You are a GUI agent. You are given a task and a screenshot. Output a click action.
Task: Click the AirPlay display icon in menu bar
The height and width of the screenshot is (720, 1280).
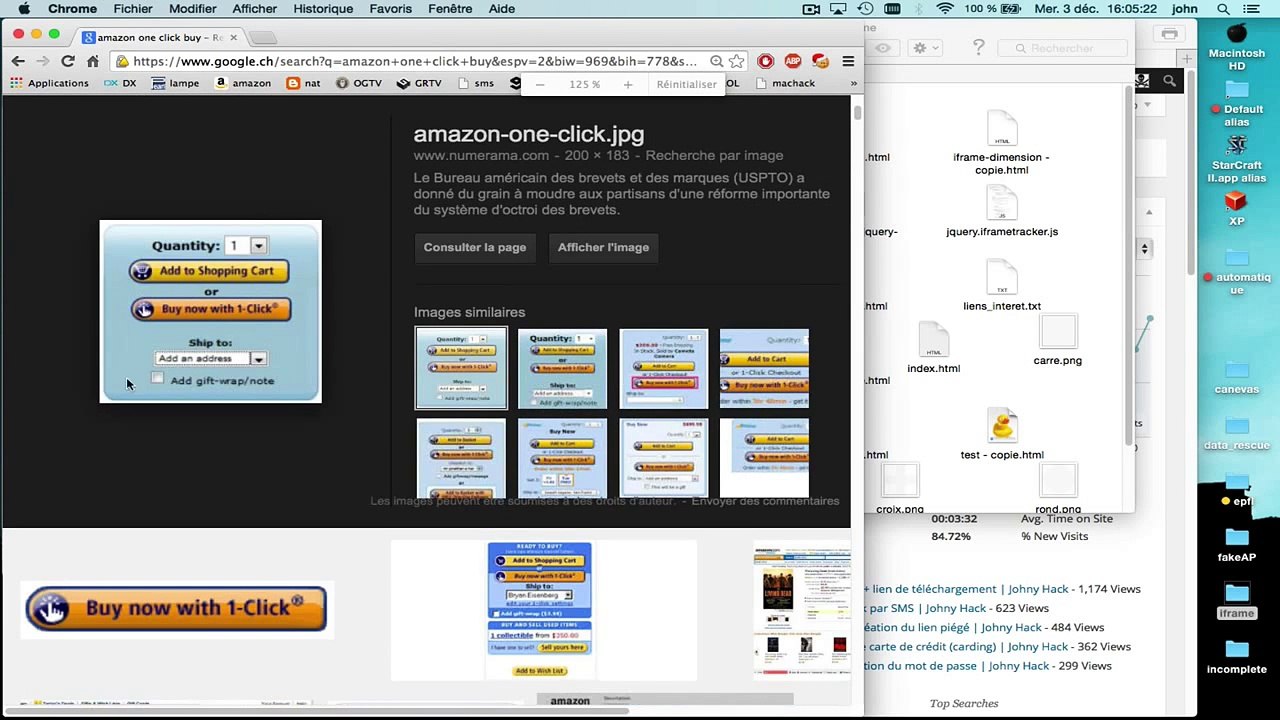pos(839,9)
